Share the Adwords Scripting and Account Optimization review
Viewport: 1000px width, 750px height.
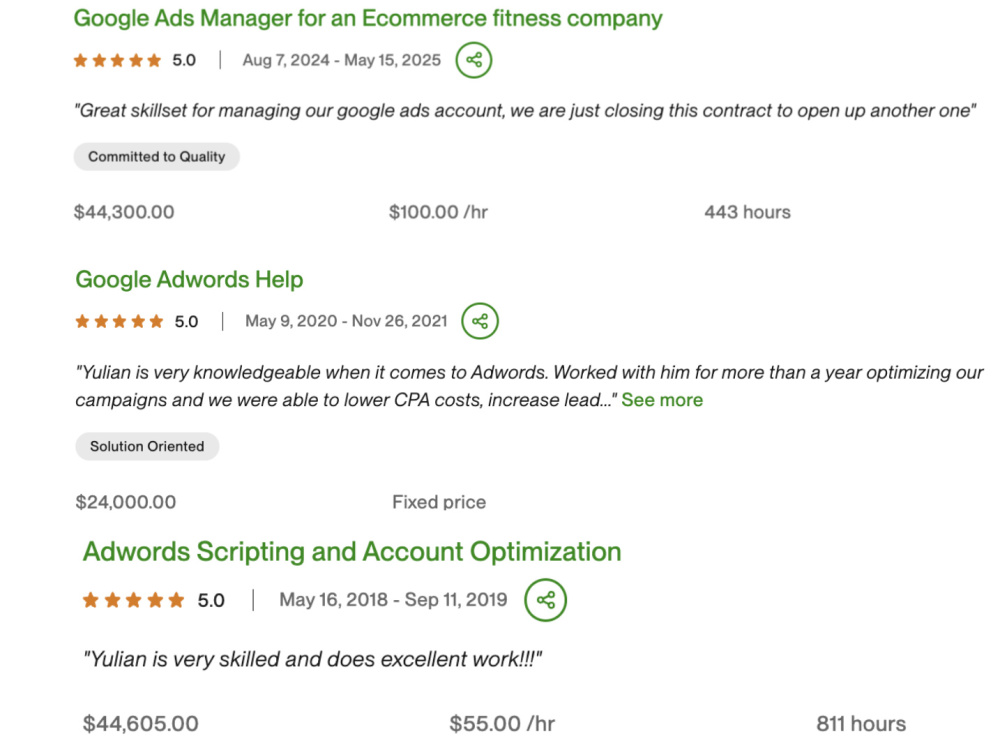pos(545,599)
